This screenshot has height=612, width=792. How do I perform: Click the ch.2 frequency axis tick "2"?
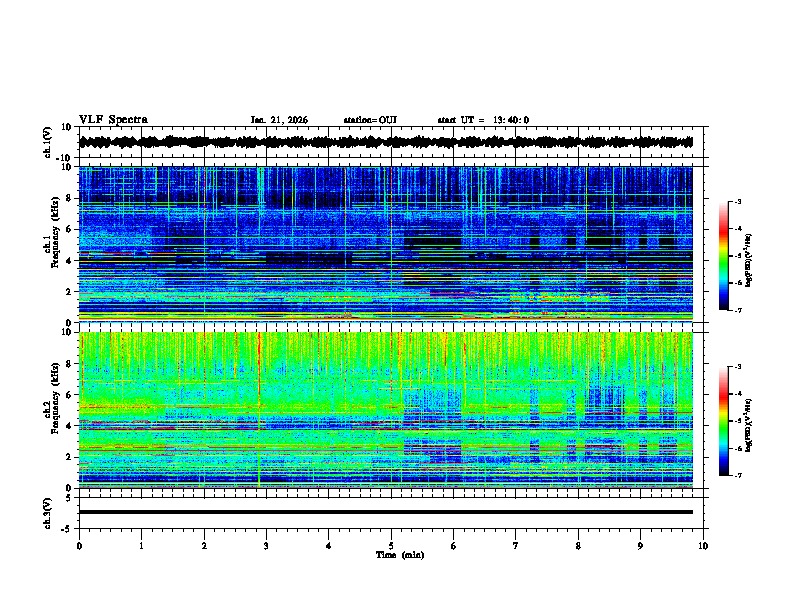click(x=69, y=457)
